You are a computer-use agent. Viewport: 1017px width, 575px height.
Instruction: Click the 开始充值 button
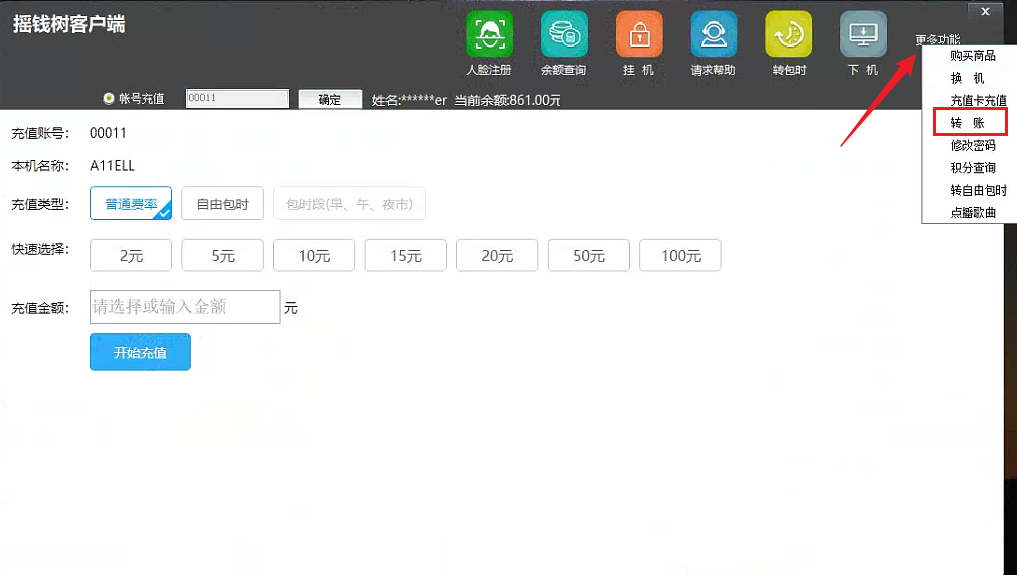[x=140, y=352]
